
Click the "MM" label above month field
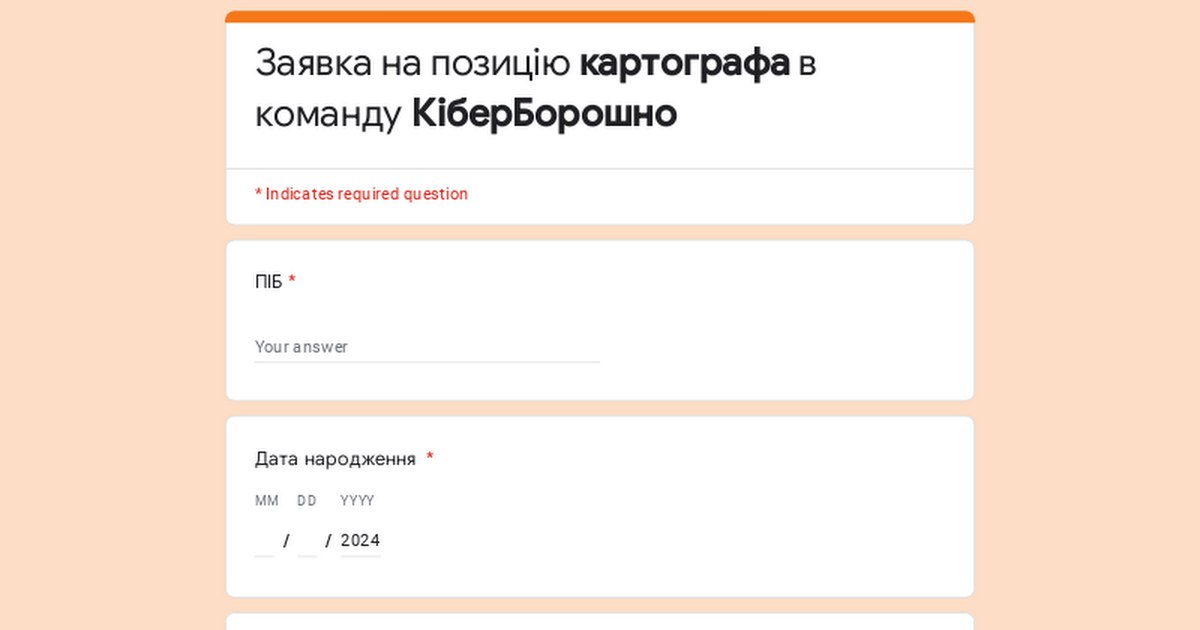pos(266,501)
